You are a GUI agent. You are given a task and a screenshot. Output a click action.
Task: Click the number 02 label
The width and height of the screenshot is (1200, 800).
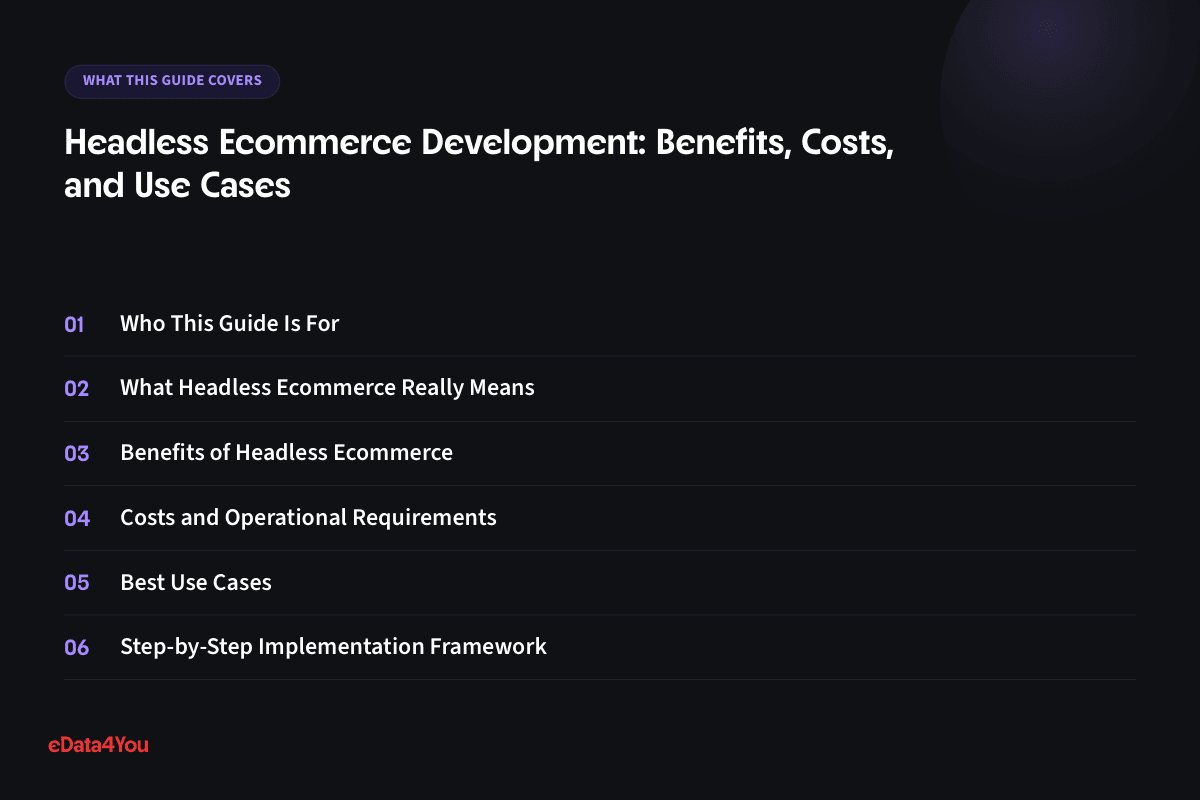tap(77, 389)
